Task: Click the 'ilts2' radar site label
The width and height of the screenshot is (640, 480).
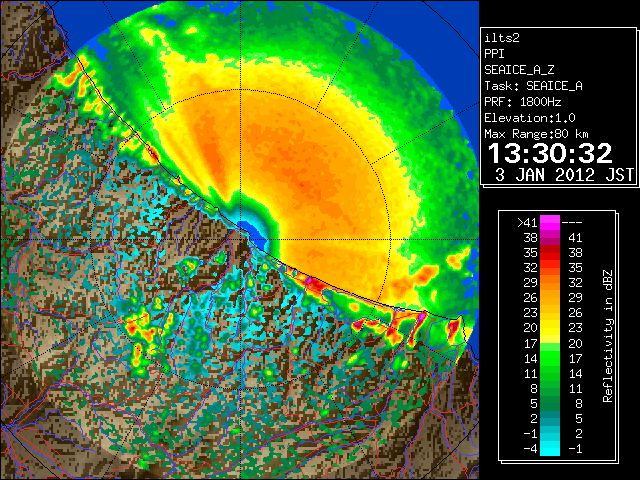Action: [x=502, y=38]
